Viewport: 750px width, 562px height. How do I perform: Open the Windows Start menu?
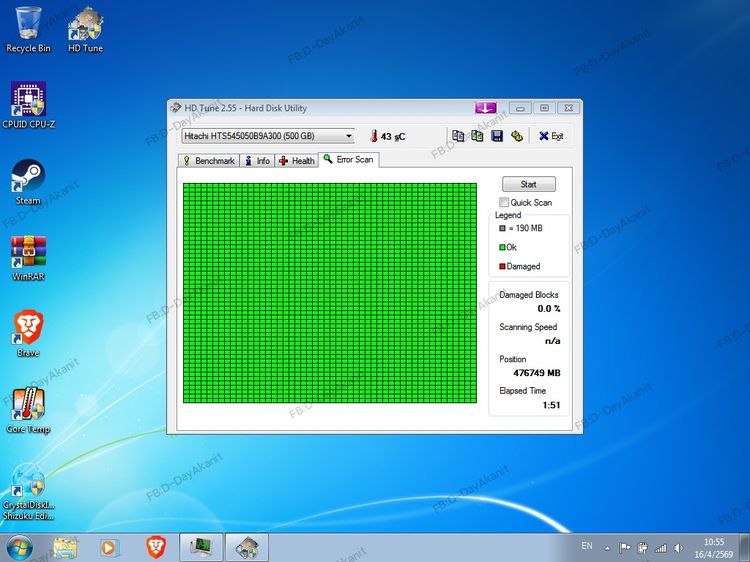(x=18, y=547)
